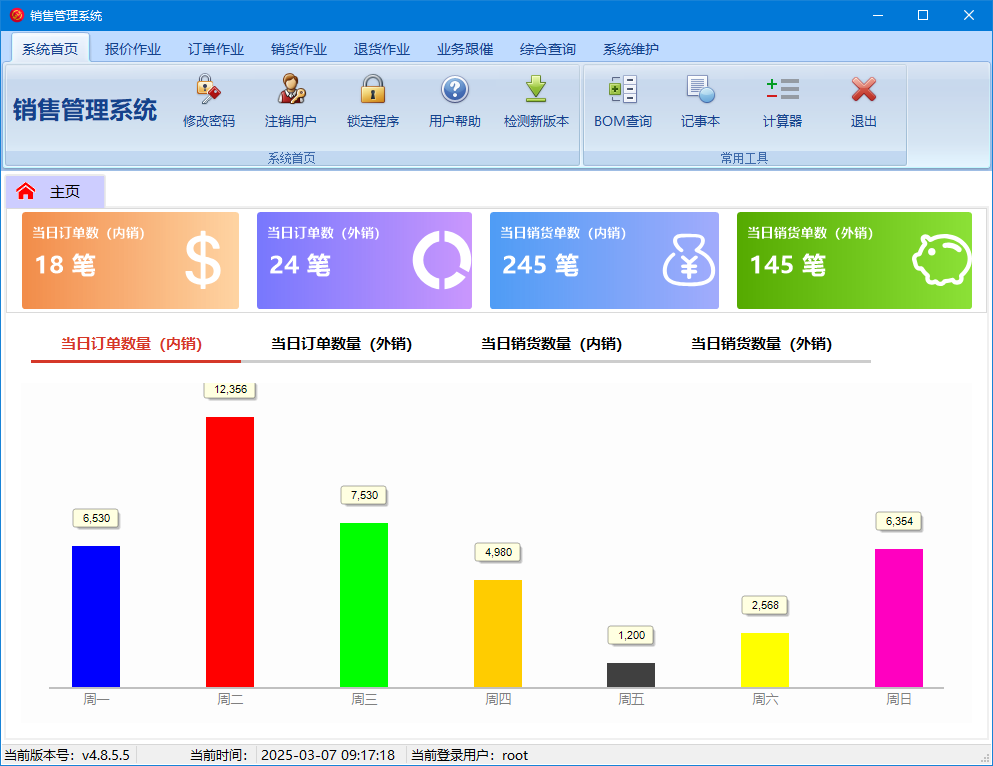Click the 周二 axis label
Viewport: 993px width, 766px height.
coord(230,700)
